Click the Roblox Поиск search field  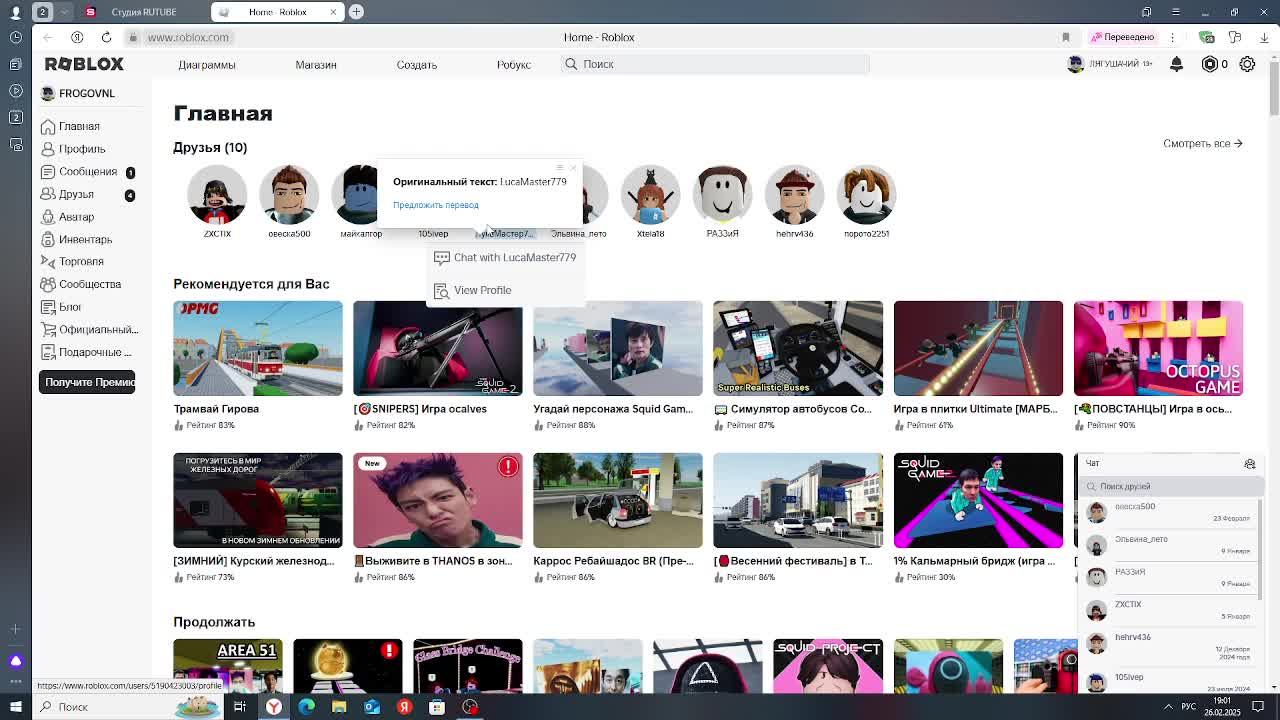pos(715,64)
